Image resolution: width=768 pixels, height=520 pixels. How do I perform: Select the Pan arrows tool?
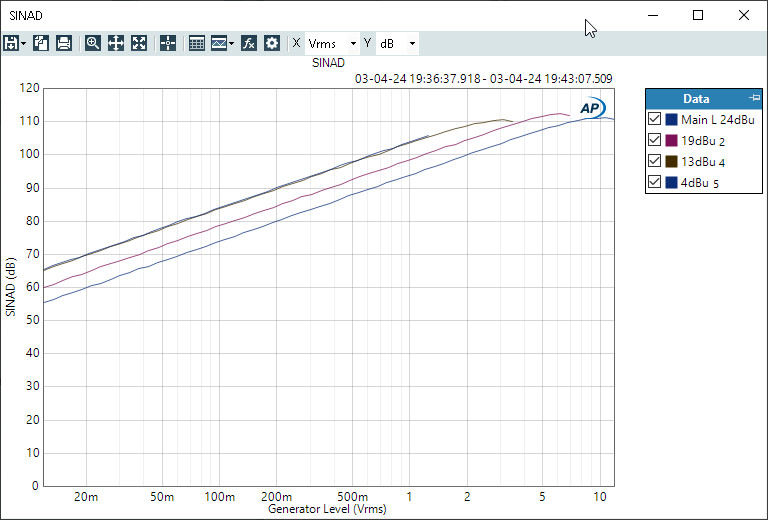(x=116, y=44)
